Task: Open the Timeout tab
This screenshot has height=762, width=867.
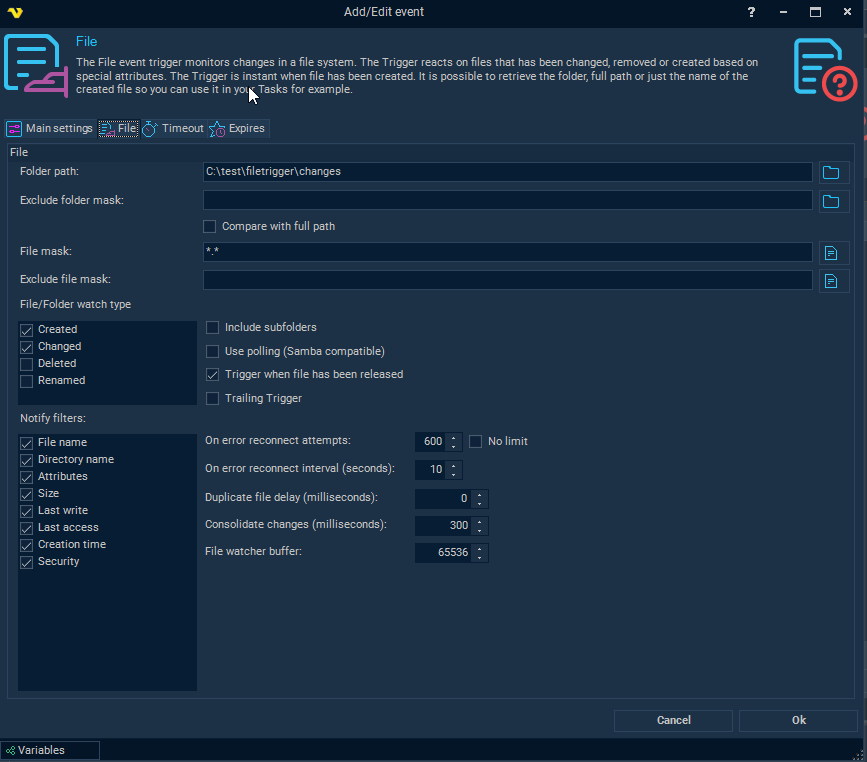Action: [x=173, y=129]
